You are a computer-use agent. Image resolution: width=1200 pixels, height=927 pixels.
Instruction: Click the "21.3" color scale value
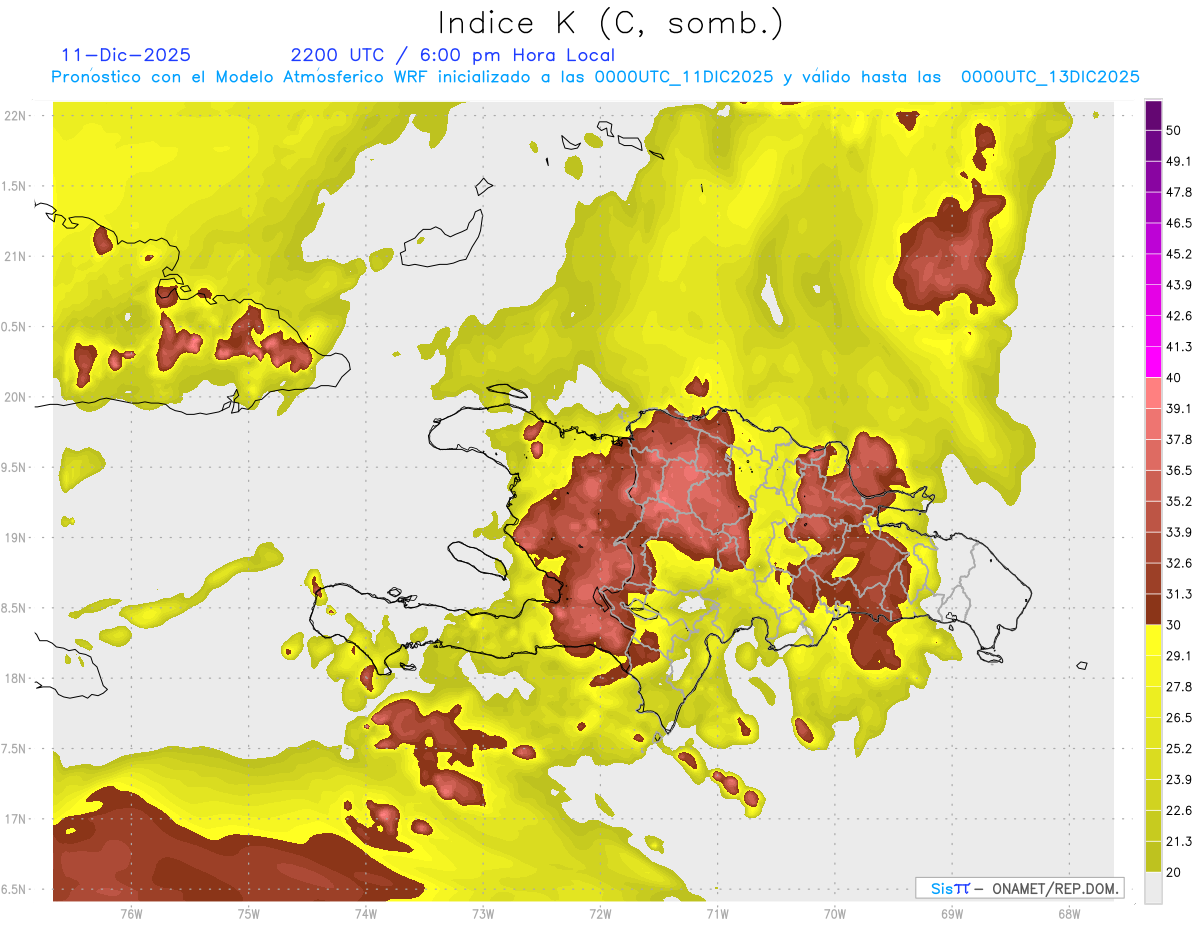click(x=1179, y=841)
